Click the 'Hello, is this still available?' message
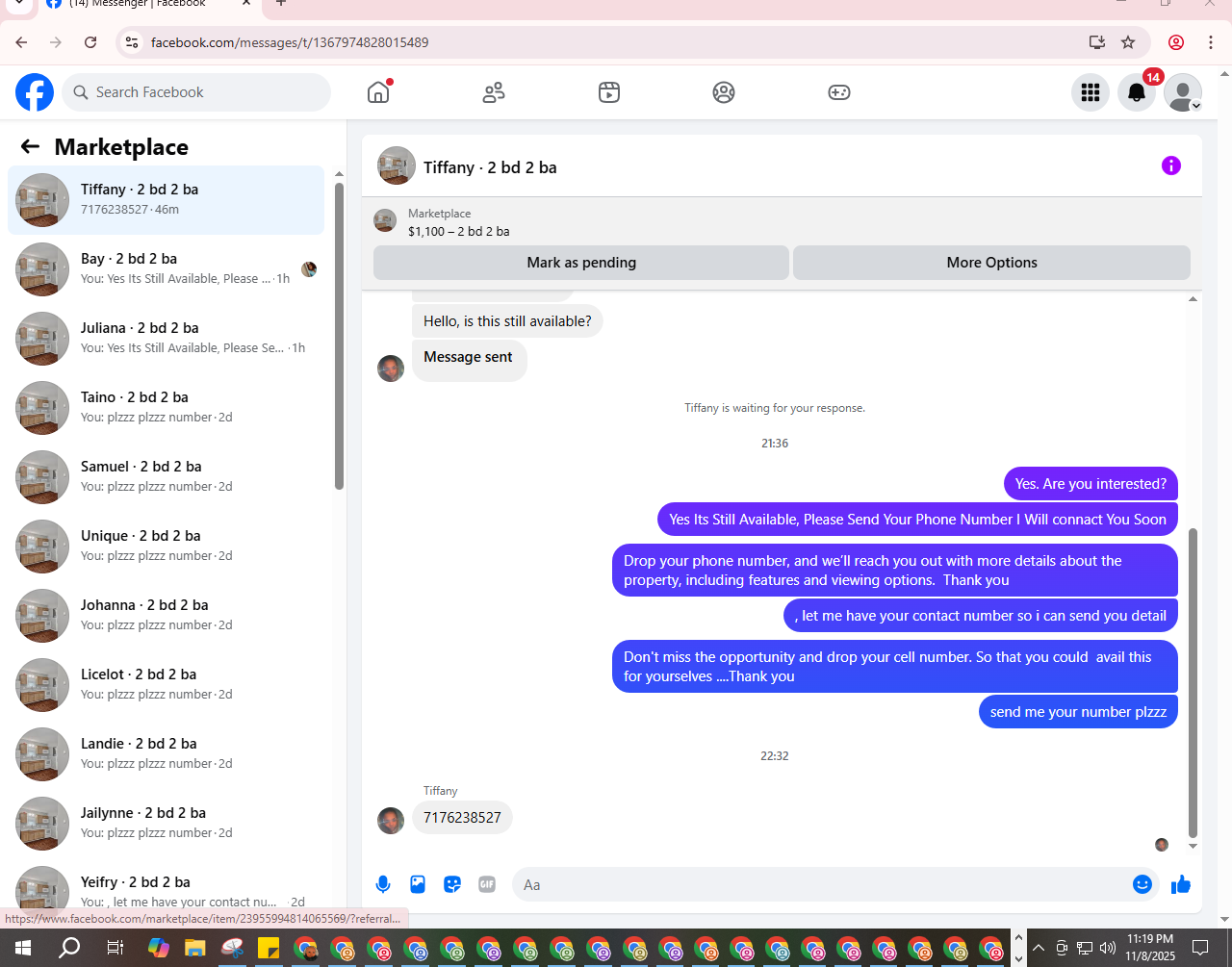Viewport: 1232px width, 967px height. click(507, 321)
